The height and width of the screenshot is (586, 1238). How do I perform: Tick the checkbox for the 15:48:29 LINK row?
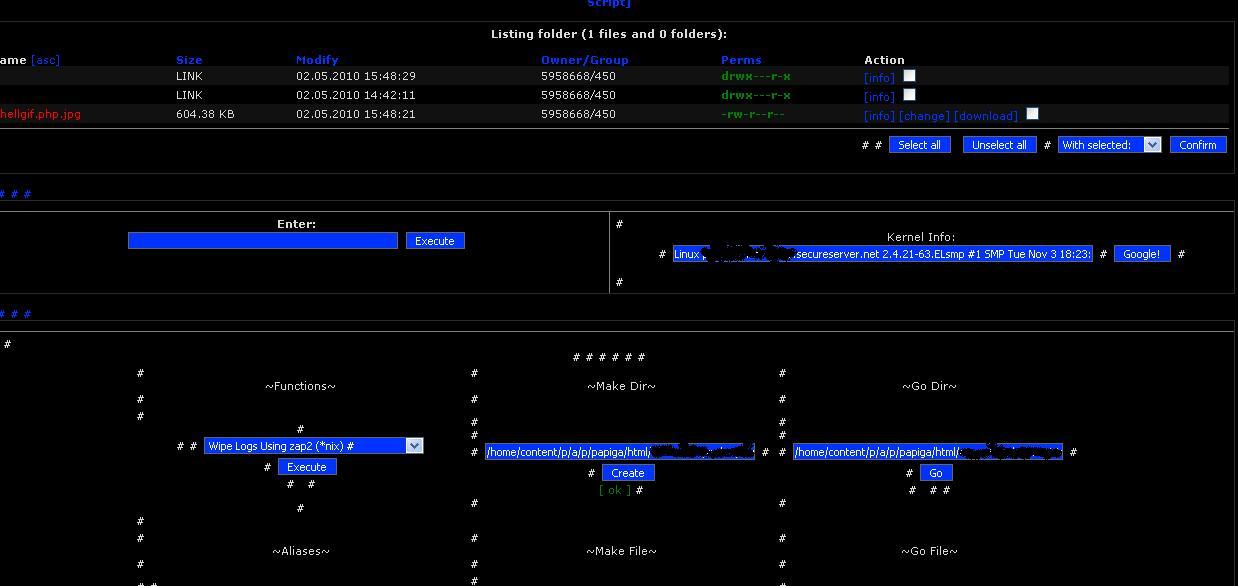(x=909, y=76)
